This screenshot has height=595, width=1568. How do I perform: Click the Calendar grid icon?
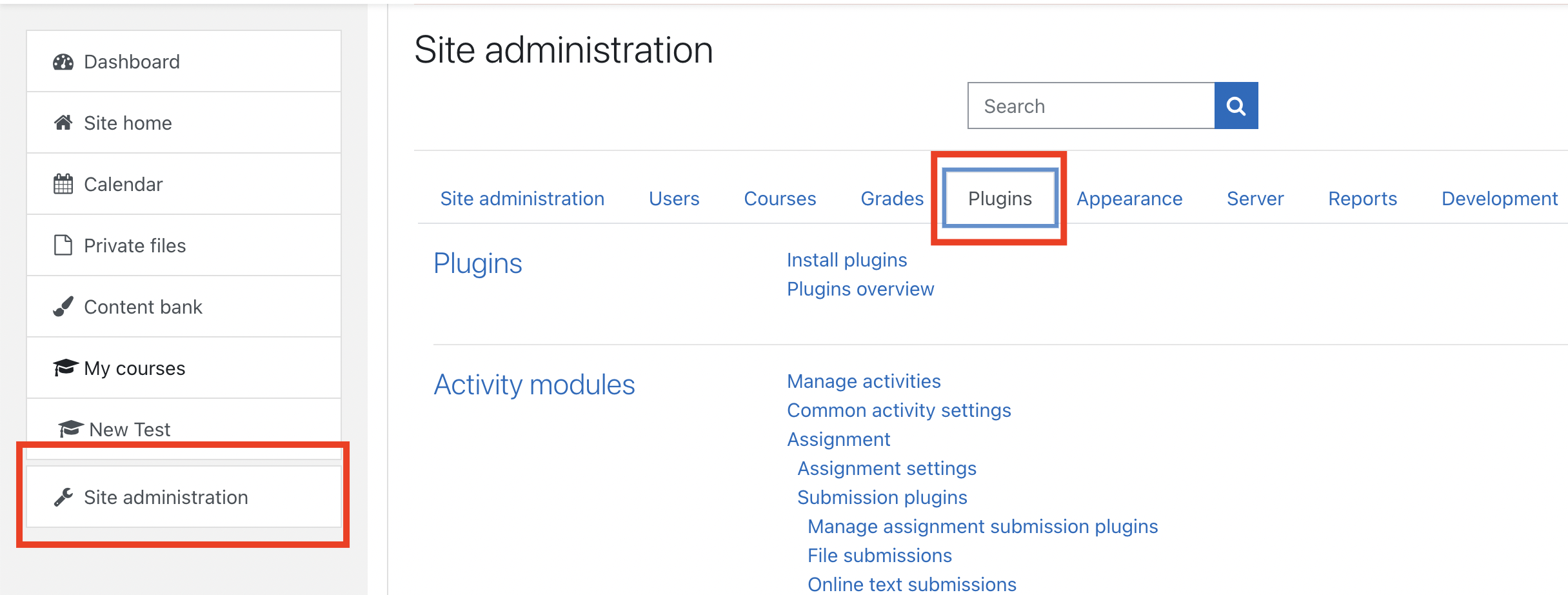pos(63,184)
